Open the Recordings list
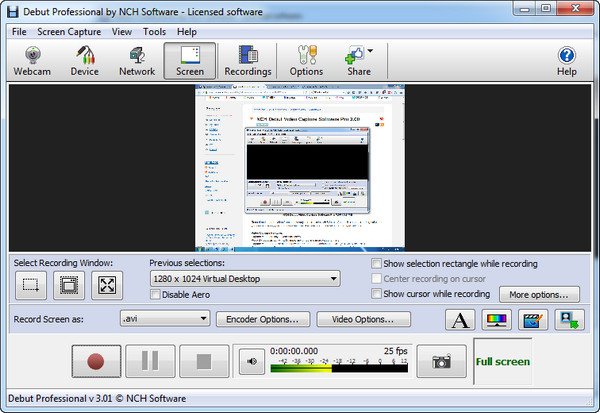 (x=248, y=61)
